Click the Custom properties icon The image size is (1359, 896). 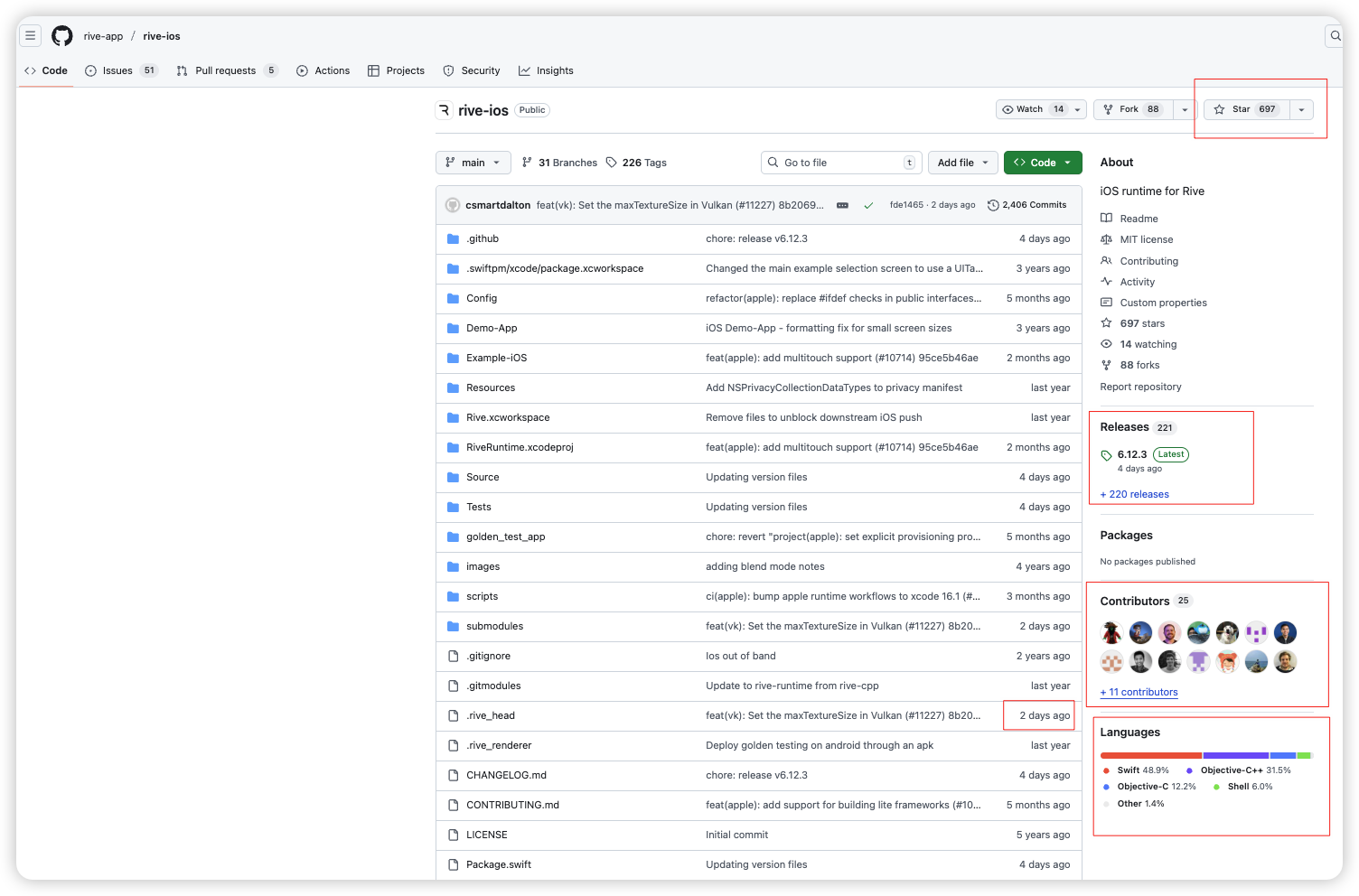tap(1106, 303)
